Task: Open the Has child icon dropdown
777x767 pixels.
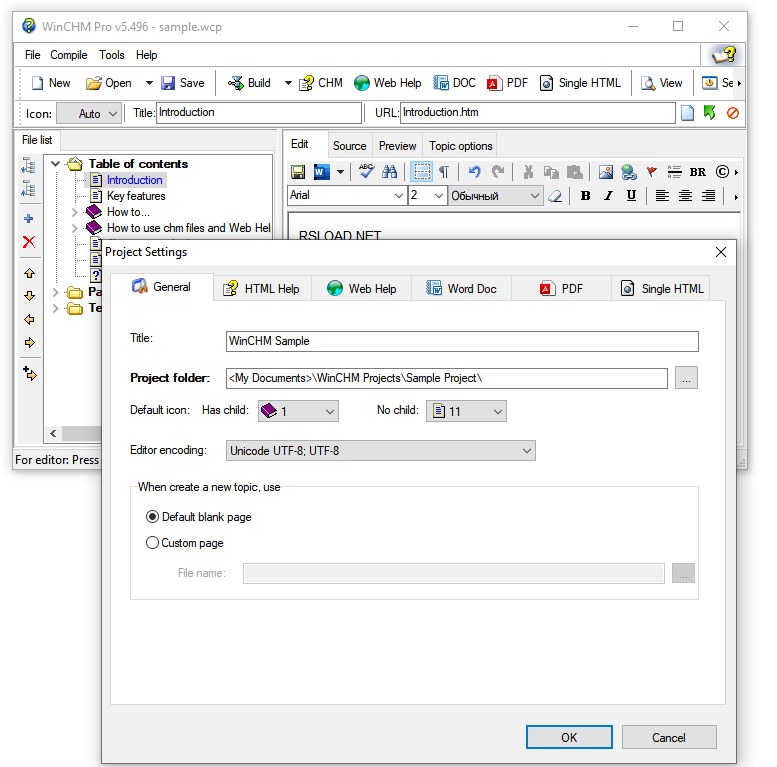Action: [x=298, y=411]
